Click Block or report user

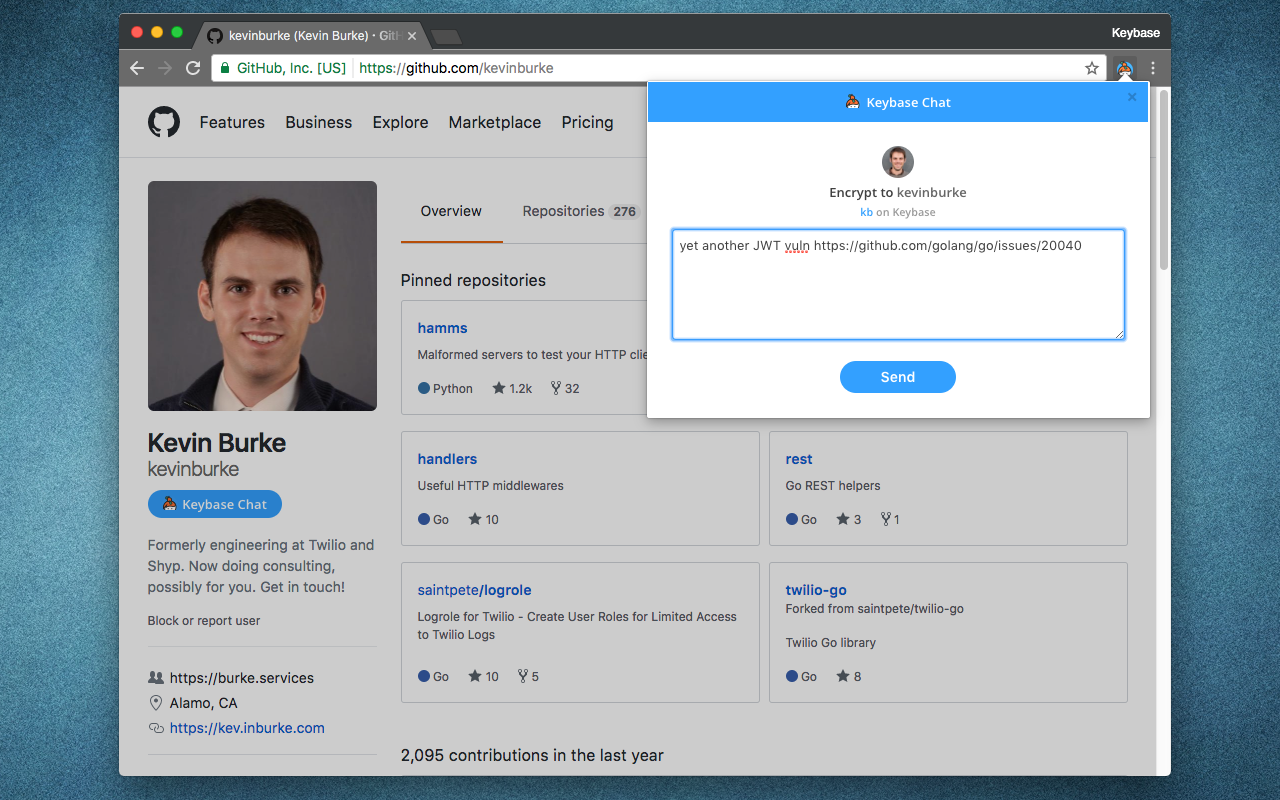pyautogui.click(x=204, y=620)
